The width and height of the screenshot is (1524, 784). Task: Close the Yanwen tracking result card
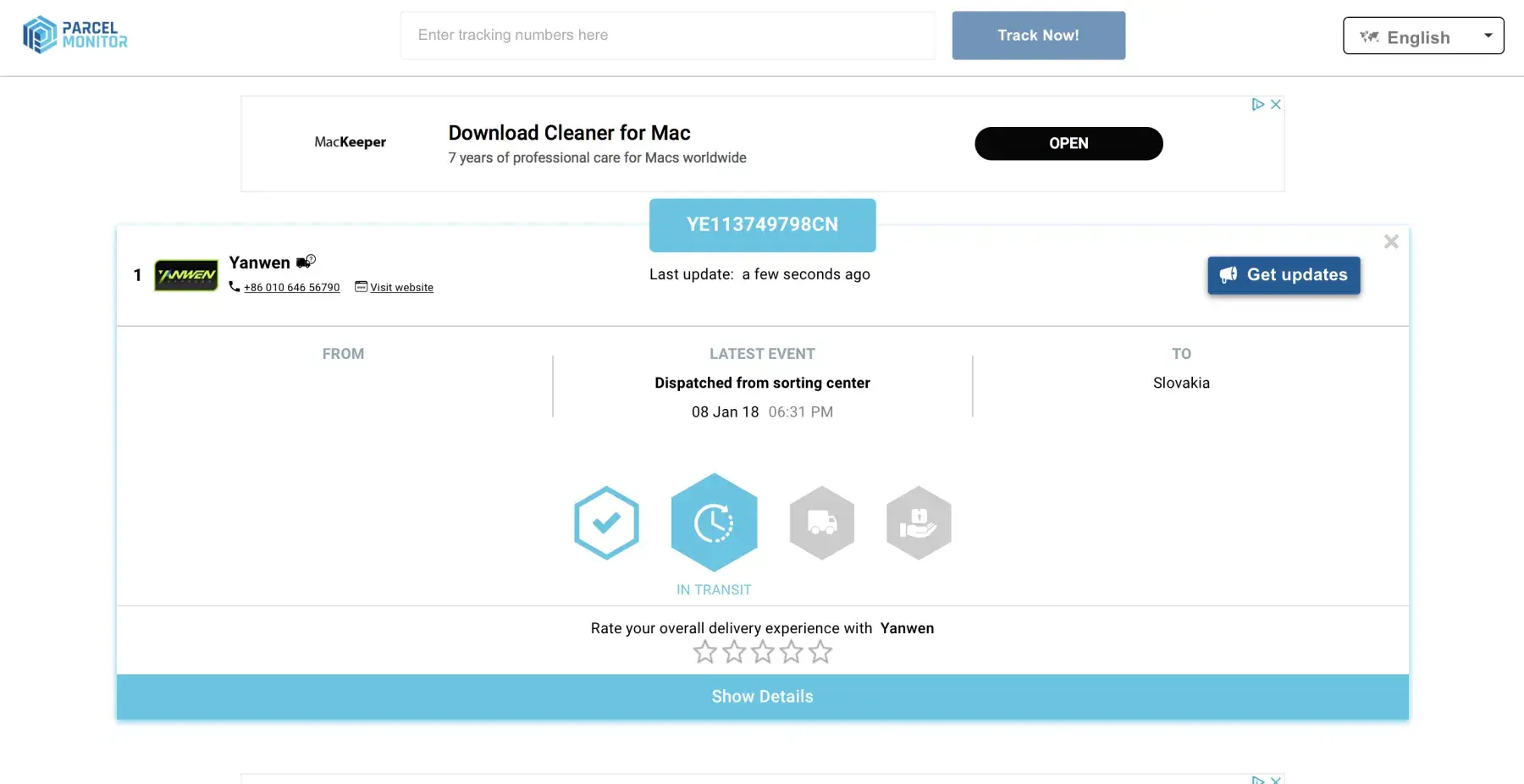click(x=1391, y=242)
